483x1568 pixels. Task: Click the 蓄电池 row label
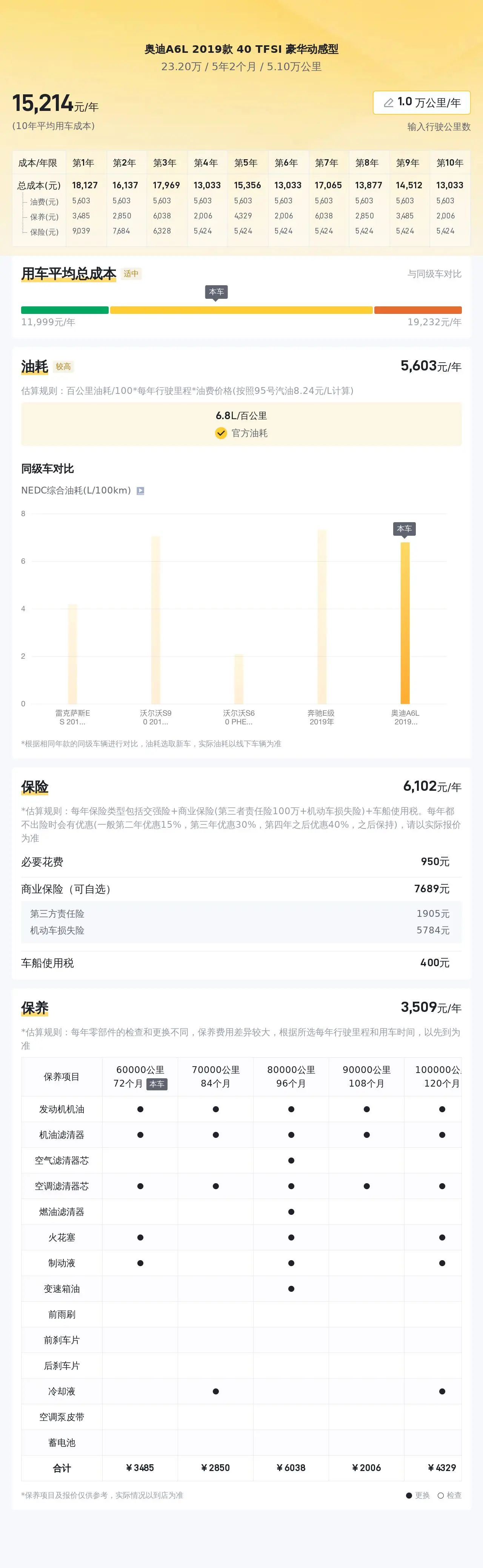point(62,1443)
